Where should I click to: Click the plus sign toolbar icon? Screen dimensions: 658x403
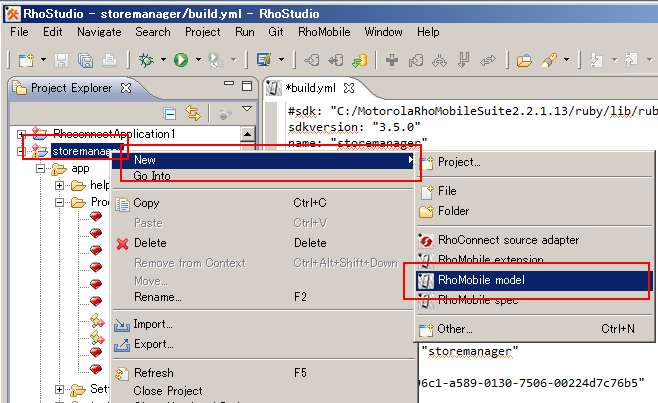click(x=392, y=60)
